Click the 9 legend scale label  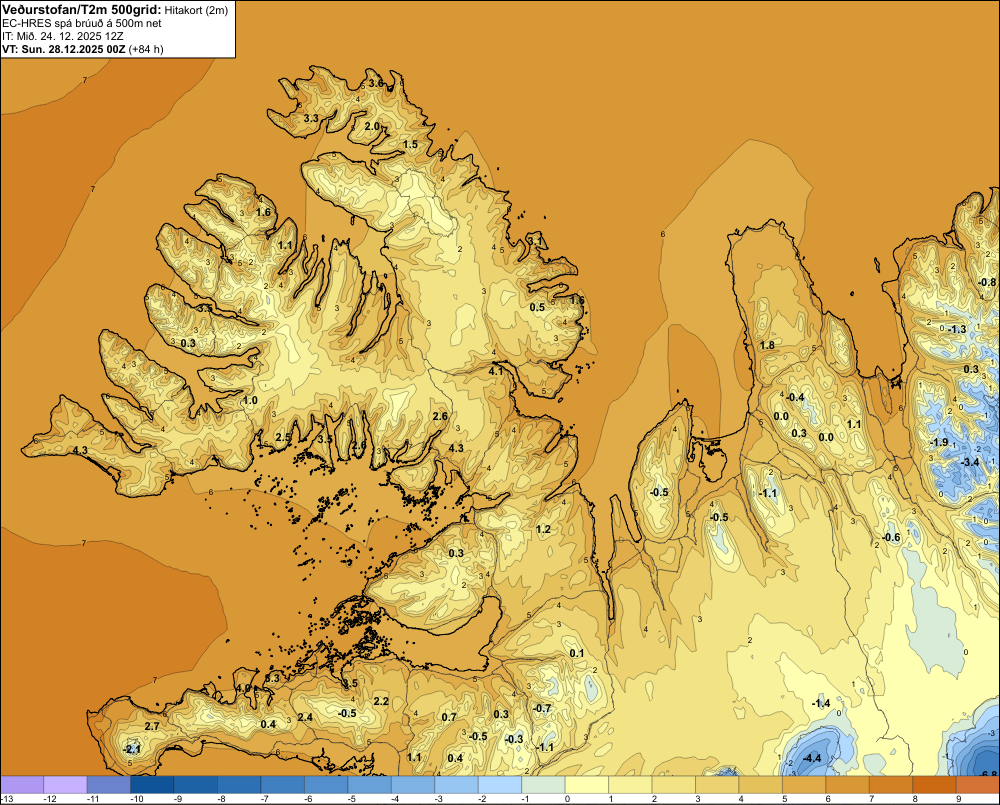pos(959,799)
